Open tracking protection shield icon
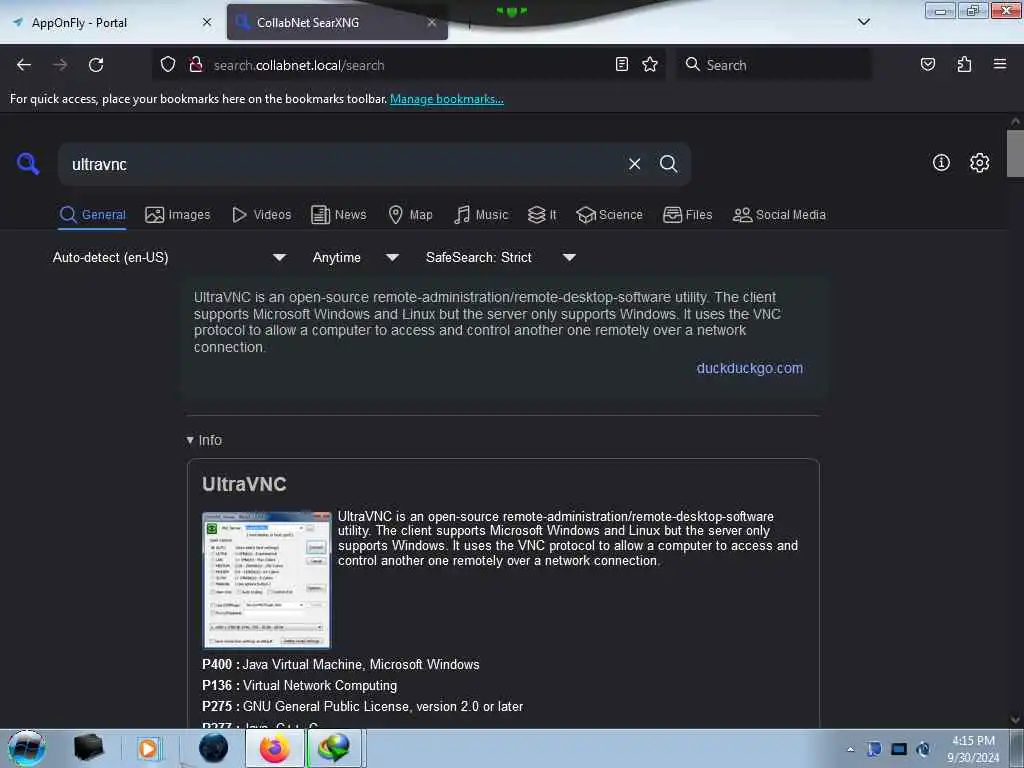 pos(168,65)
